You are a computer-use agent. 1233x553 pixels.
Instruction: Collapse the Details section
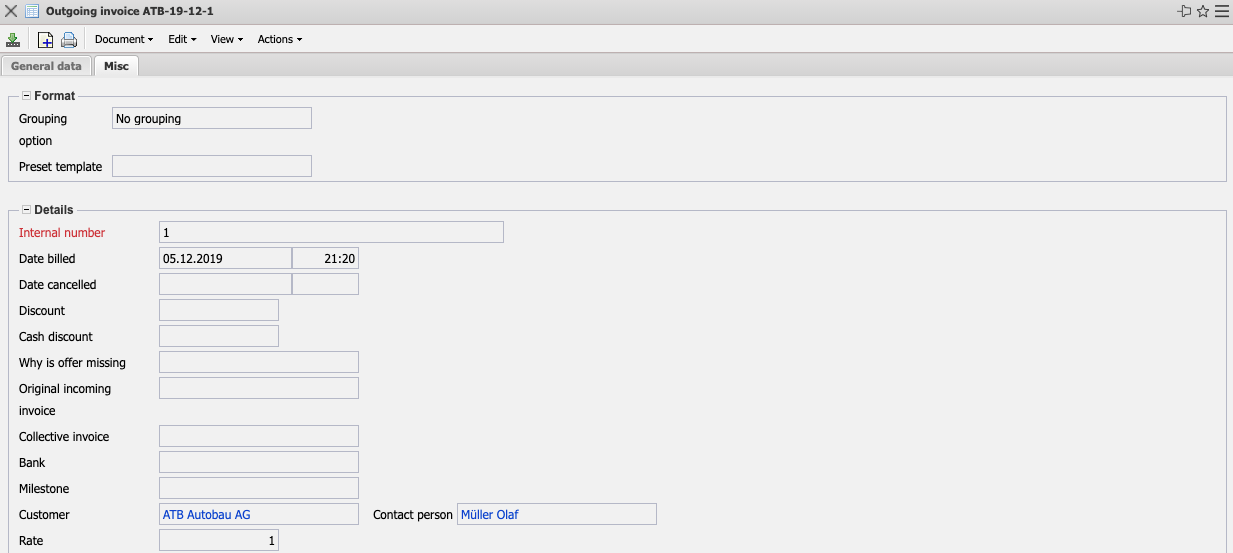[x=26, y=210]
